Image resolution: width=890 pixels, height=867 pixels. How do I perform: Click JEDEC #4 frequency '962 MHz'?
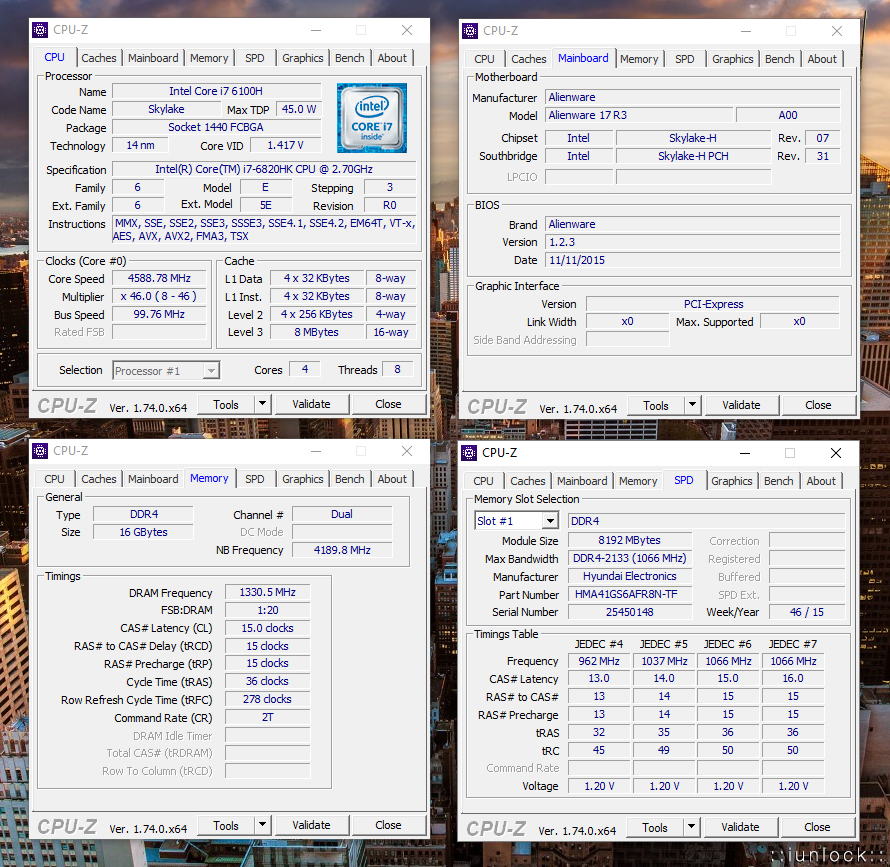pos(599,661)
